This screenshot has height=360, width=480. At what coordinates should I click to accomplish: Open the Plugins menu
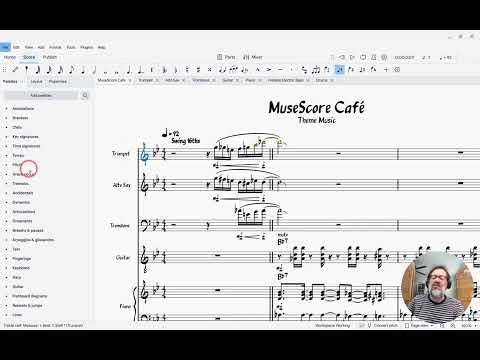click(x=86, y=47)
